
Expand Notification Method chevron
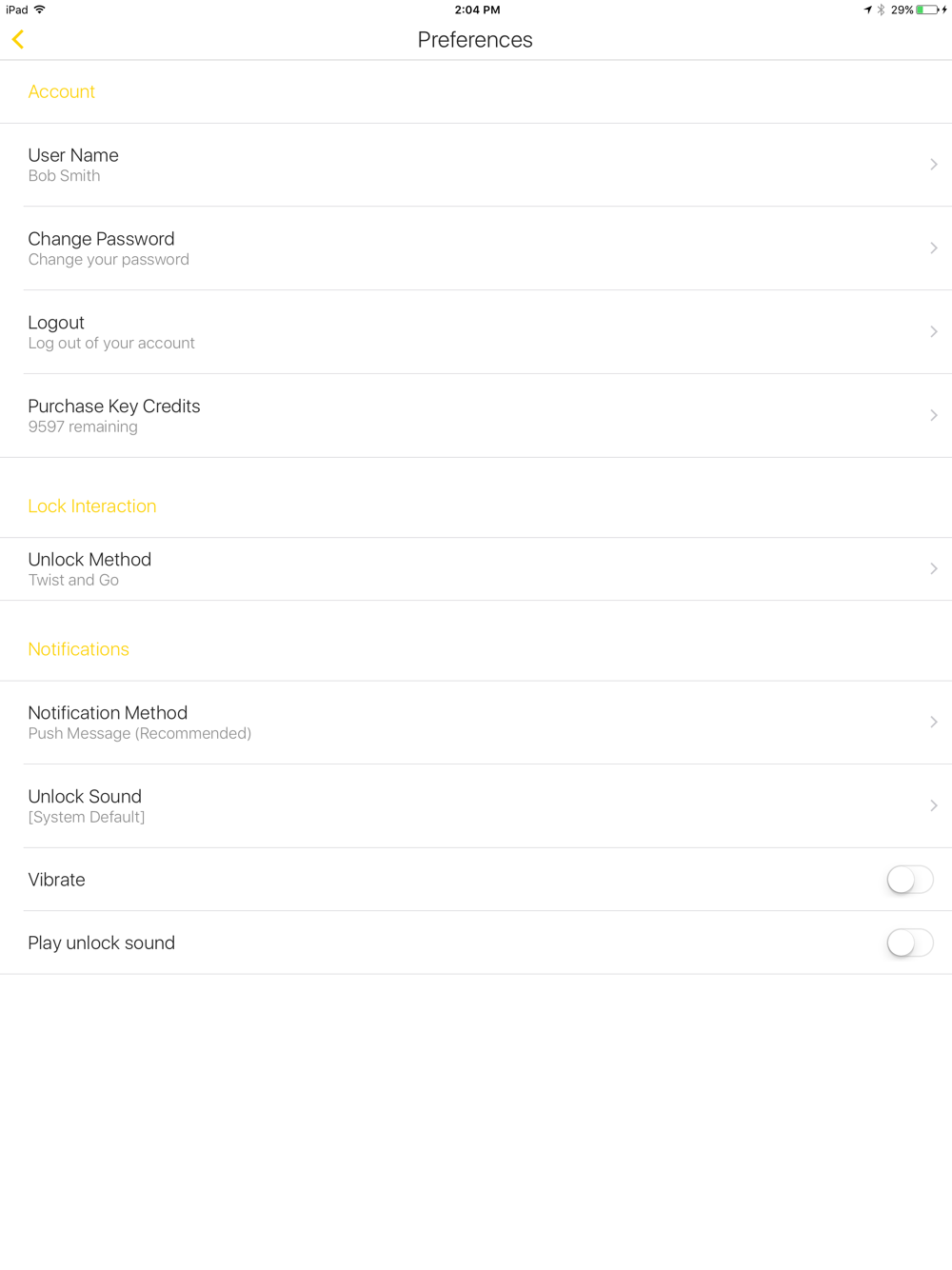(933, 723)
